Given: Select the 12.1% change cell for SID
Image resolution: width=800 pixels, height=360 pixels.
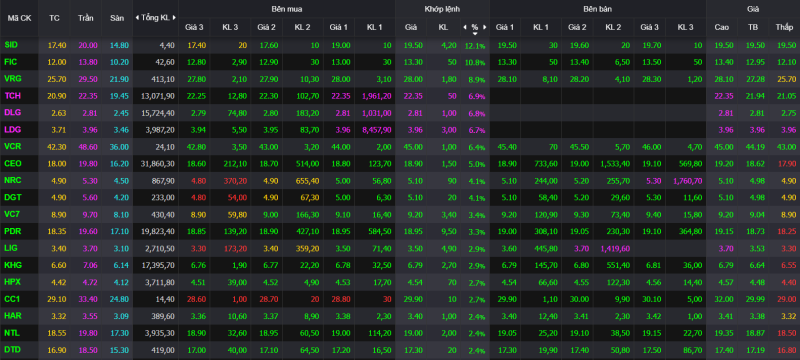Looking at the screenshot, I should point(474,45).
